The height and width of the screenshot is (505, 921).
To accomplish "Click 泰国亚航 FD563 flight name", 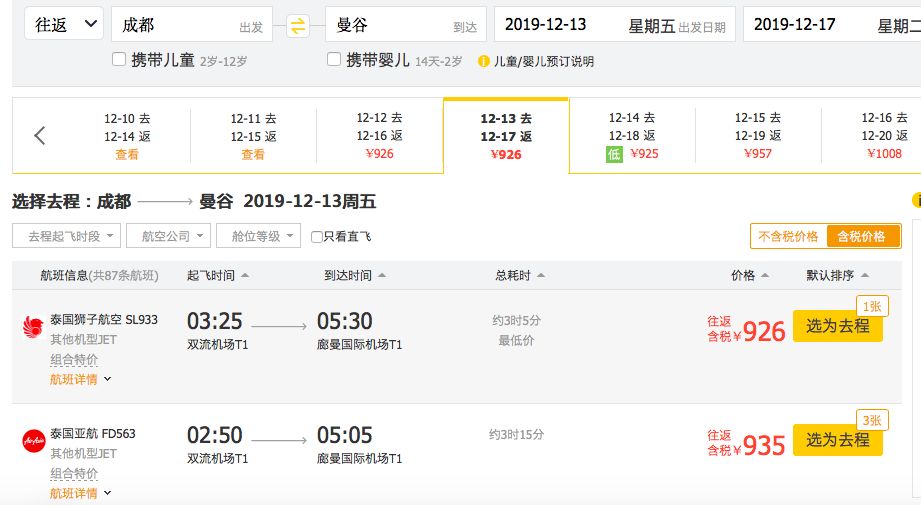I will click(93, 434).
